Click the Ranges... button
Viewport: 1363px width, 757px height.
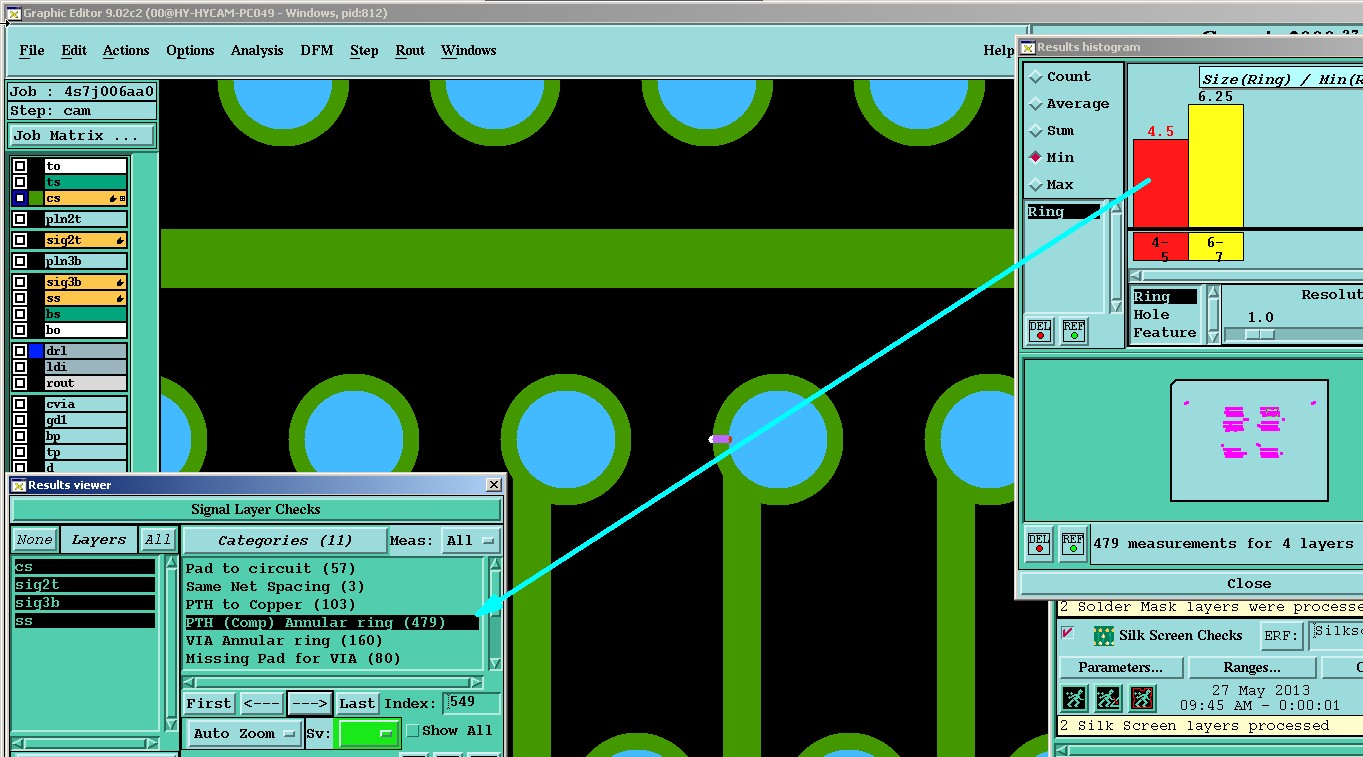pyautogui.click(x=1252, y=667)
